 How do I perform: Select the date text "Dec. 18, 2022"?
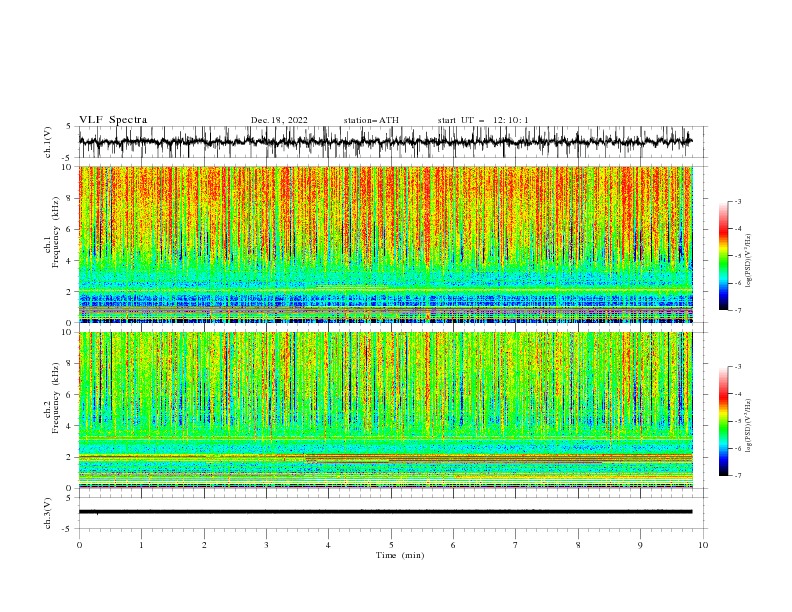click(279, 120)
